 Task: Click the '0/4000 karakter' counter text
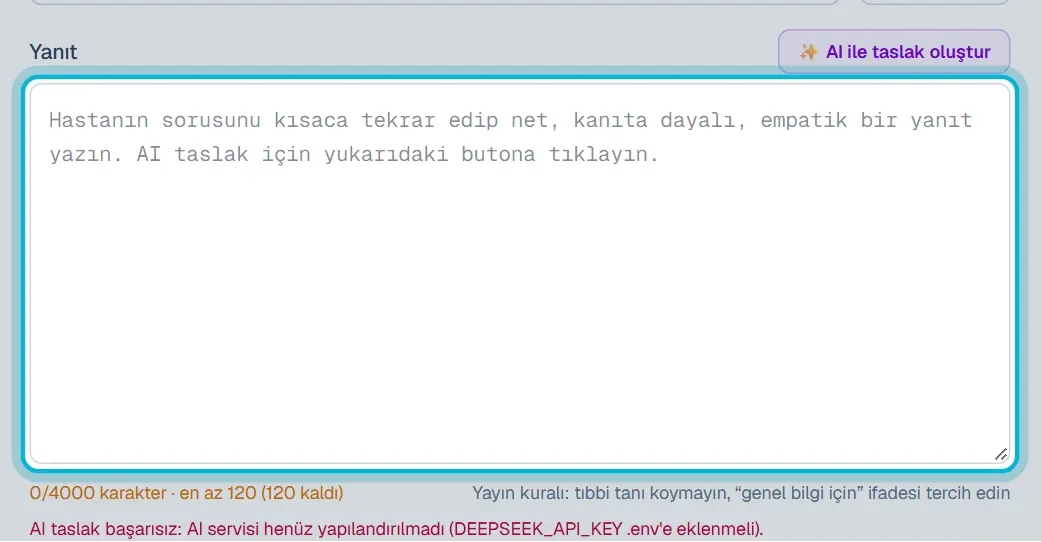point(187,493)
